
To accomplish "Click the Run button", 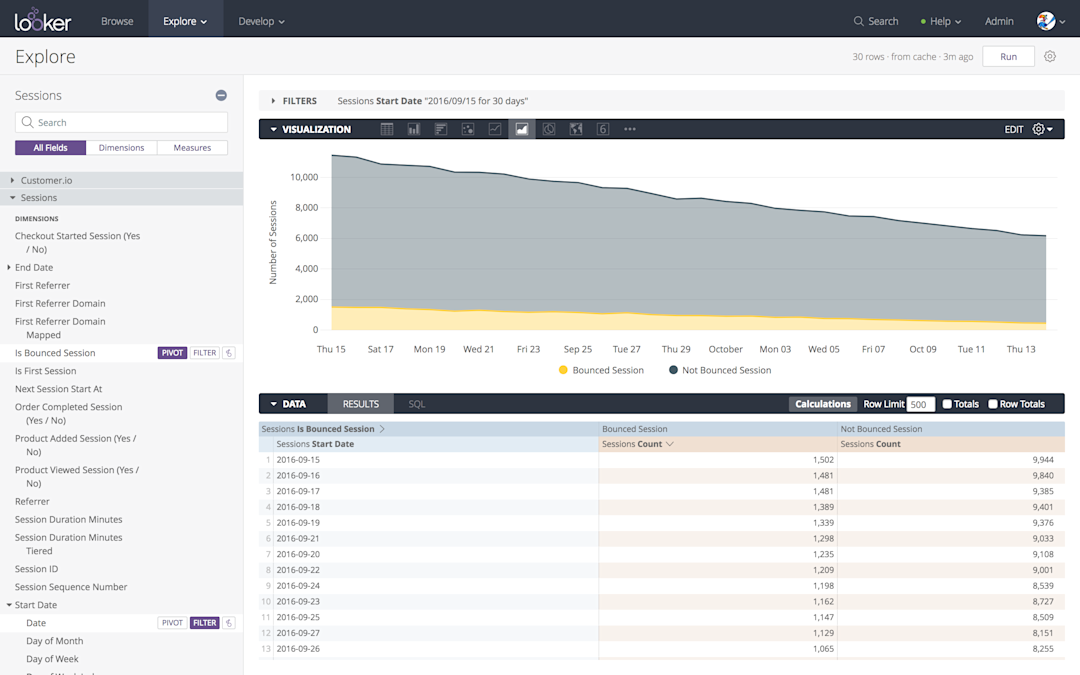I will pyautogui.click(x=1008, y=56).
